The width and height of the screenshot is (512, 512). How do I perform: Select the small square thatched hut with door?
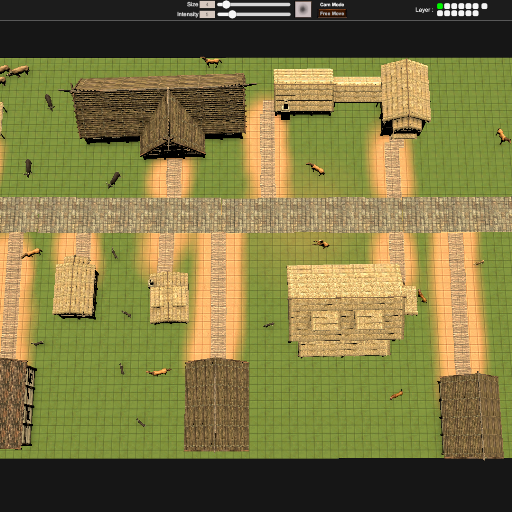[x=169, y=297]
